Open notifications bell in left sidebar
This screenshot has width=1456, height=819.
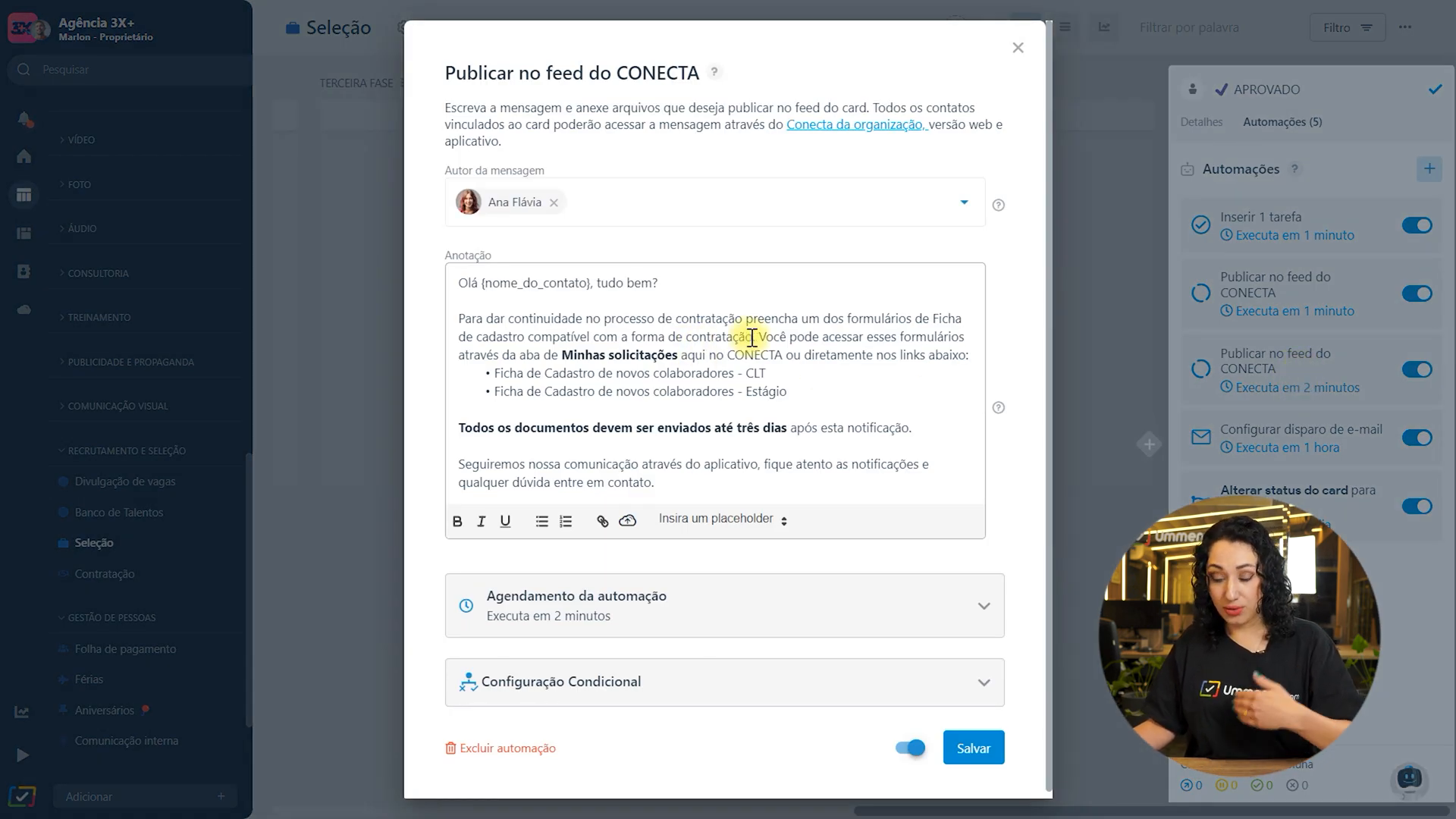pos(24,119)
